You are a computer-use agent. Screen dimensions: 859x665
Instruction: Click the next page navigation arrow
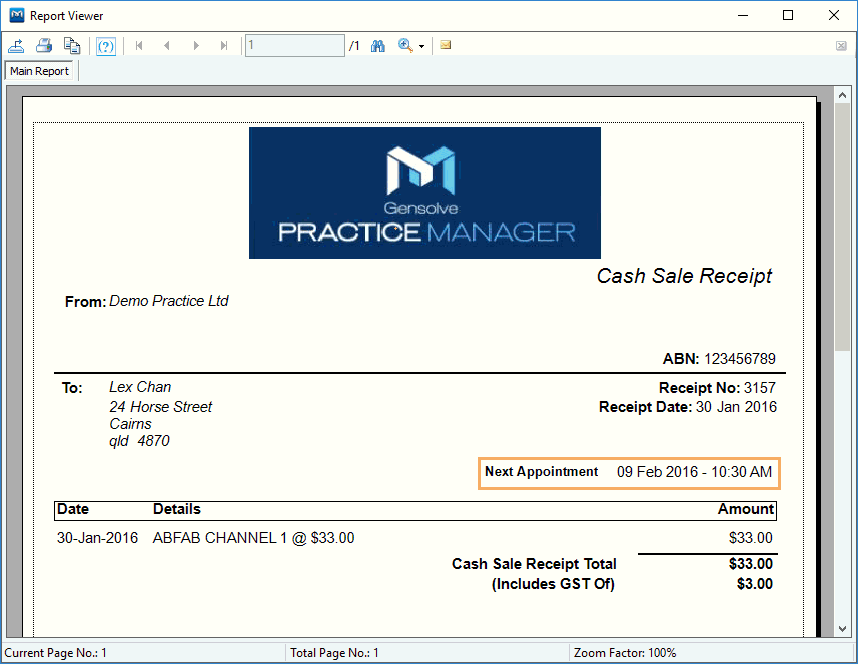click(x=196, y=46)
